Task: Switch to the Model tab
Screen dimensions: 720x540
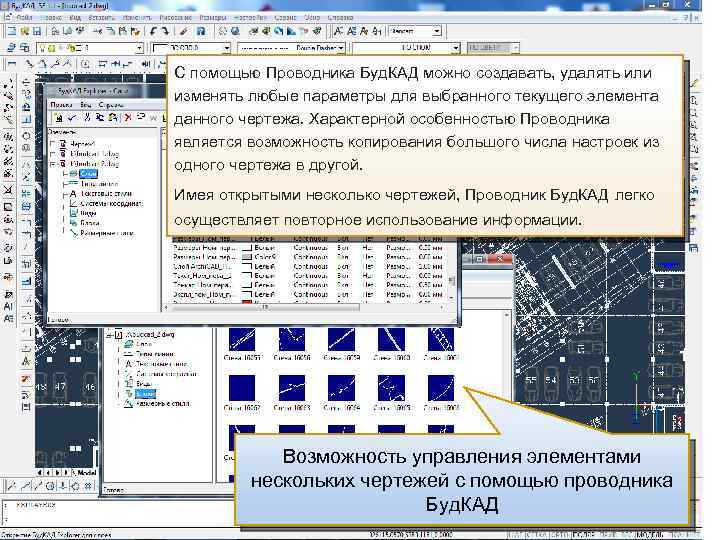Action: [85, 472]
